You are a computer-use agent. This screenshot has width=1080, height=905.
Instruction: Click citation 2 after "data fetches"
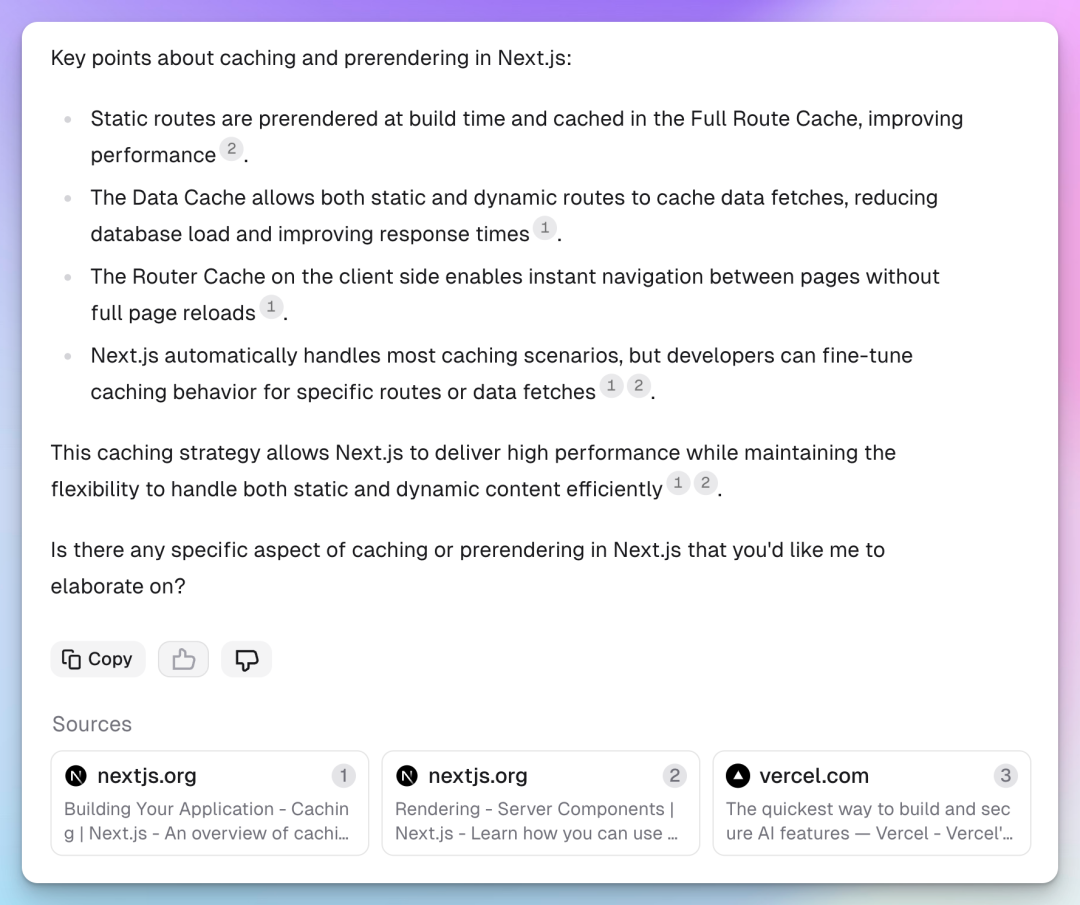638,387
